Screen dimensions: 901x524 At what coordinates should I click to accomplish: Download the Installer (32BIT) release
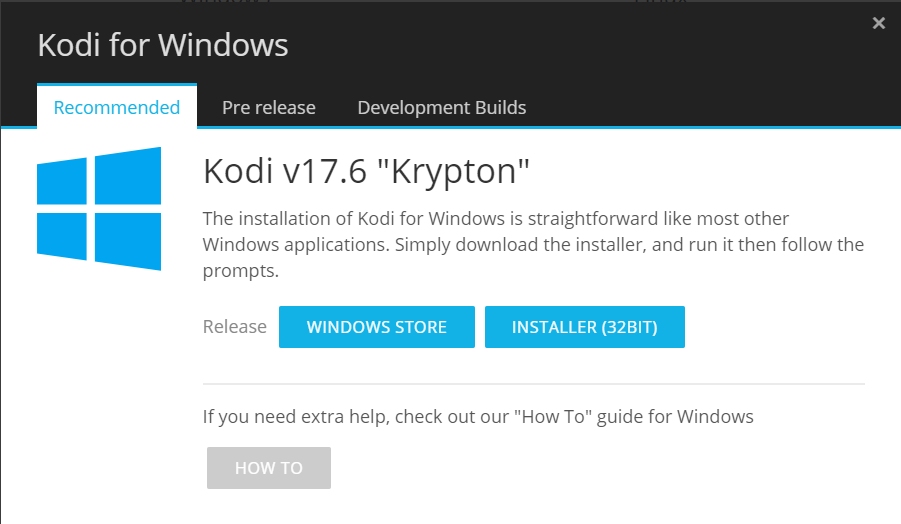[x=584, y=327]
